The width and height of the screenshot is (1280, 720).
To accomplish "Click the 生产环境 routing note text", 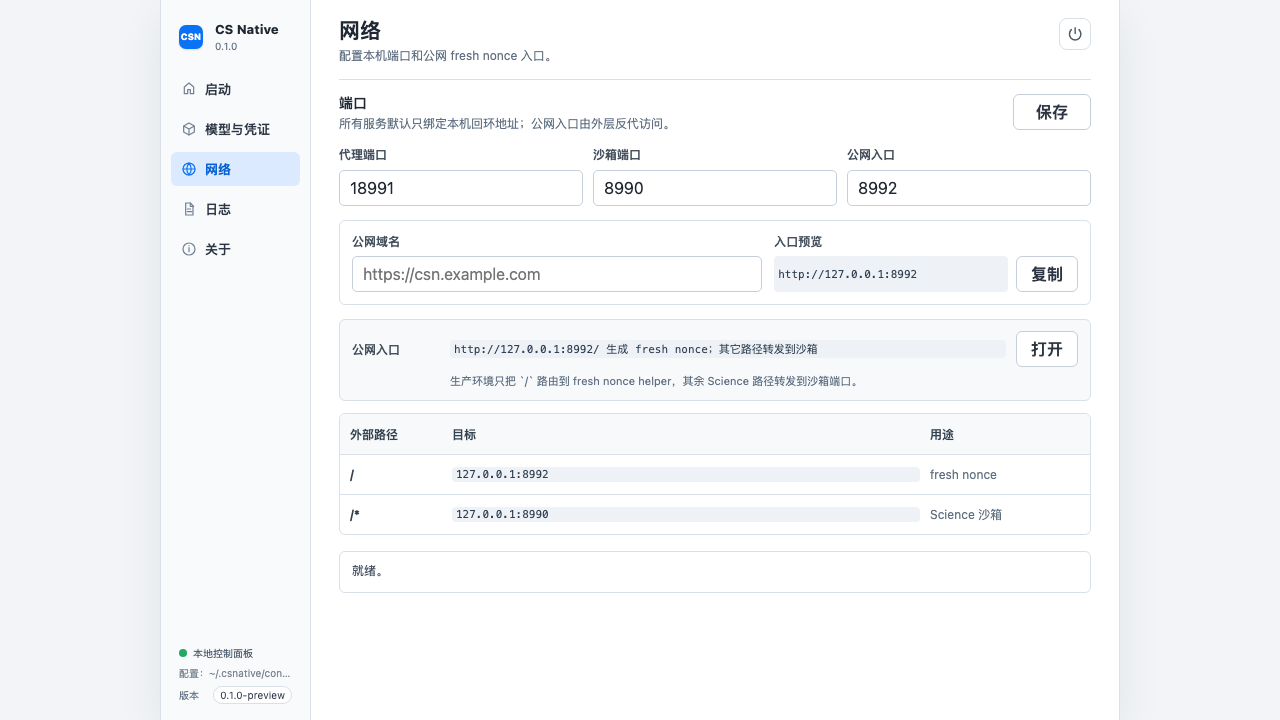I will (x=654, y=381).
